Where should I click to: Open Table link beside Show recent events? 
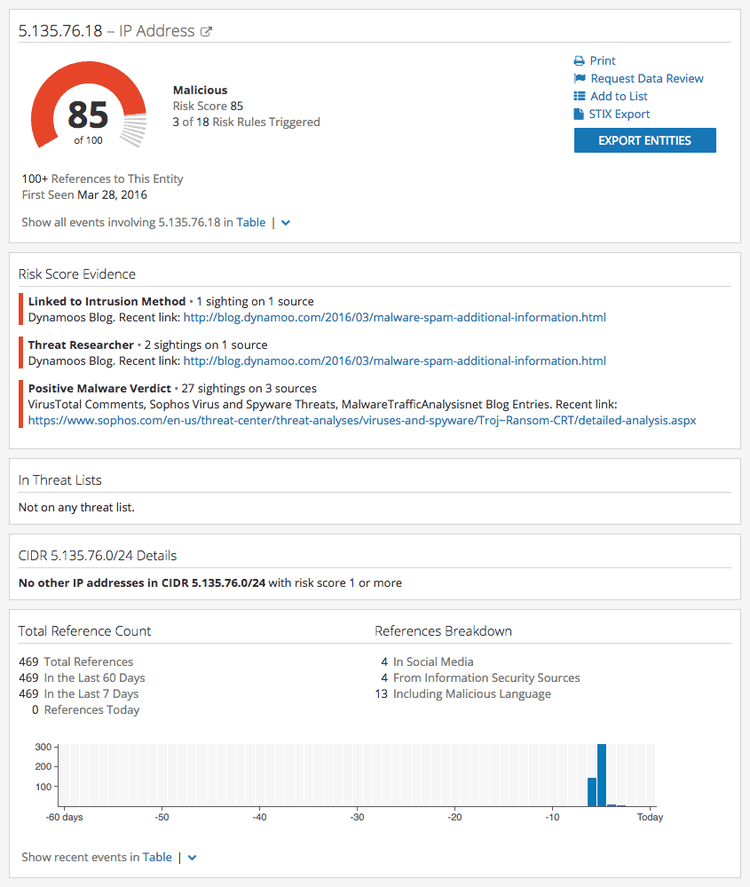(x=157, y=857)
